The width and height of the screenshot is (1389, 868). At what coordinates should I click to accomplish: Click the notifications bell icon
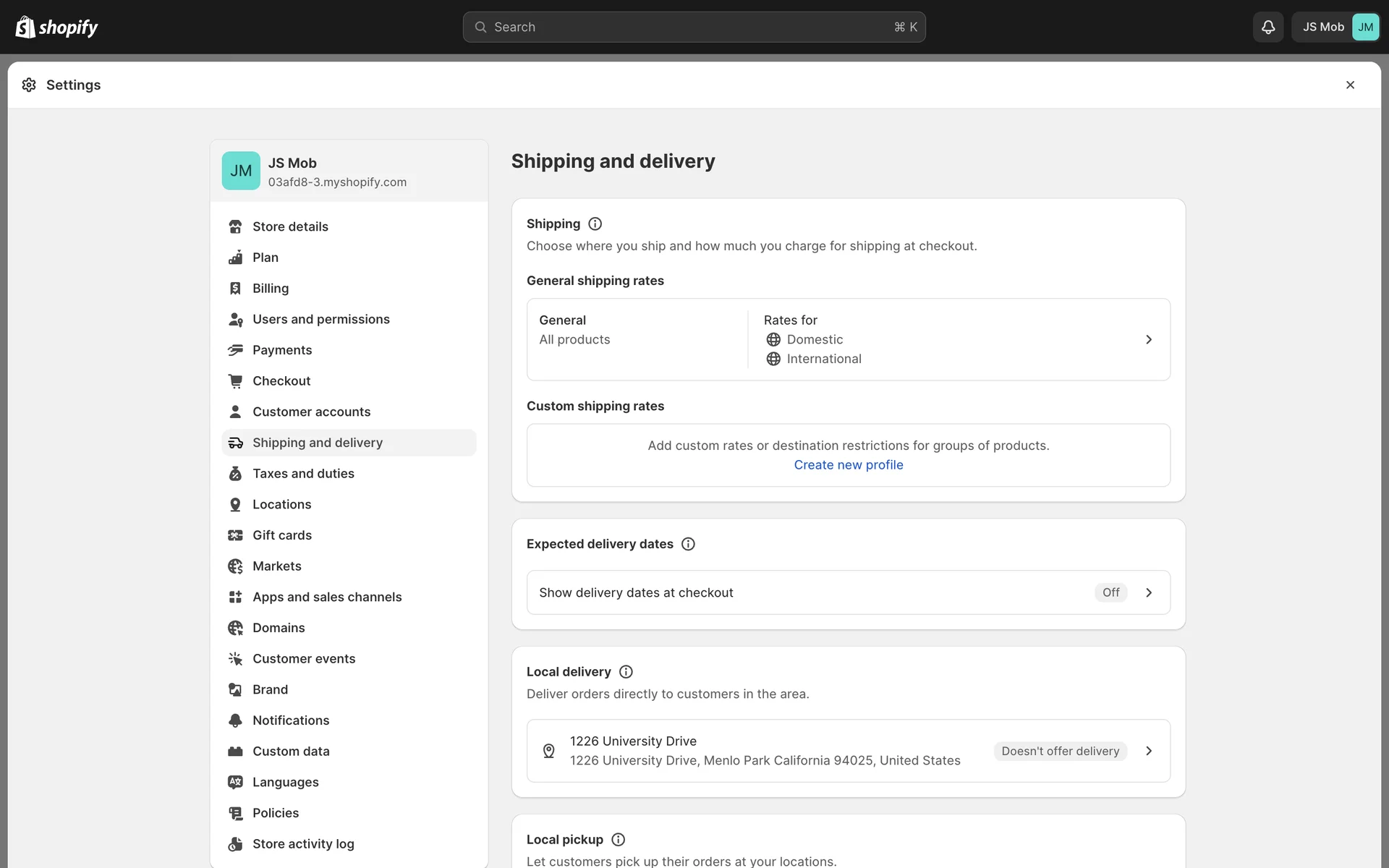pos(1267,27)
